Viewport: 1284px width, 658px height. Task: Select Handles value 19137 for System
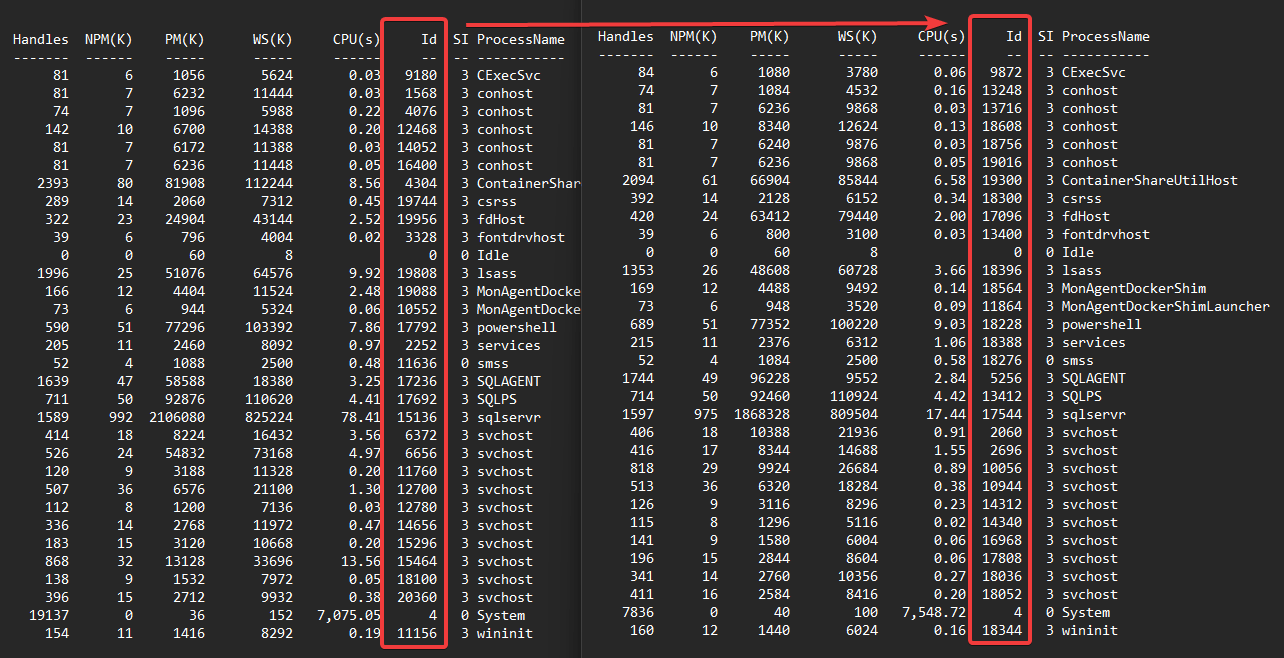coord(48,615)
